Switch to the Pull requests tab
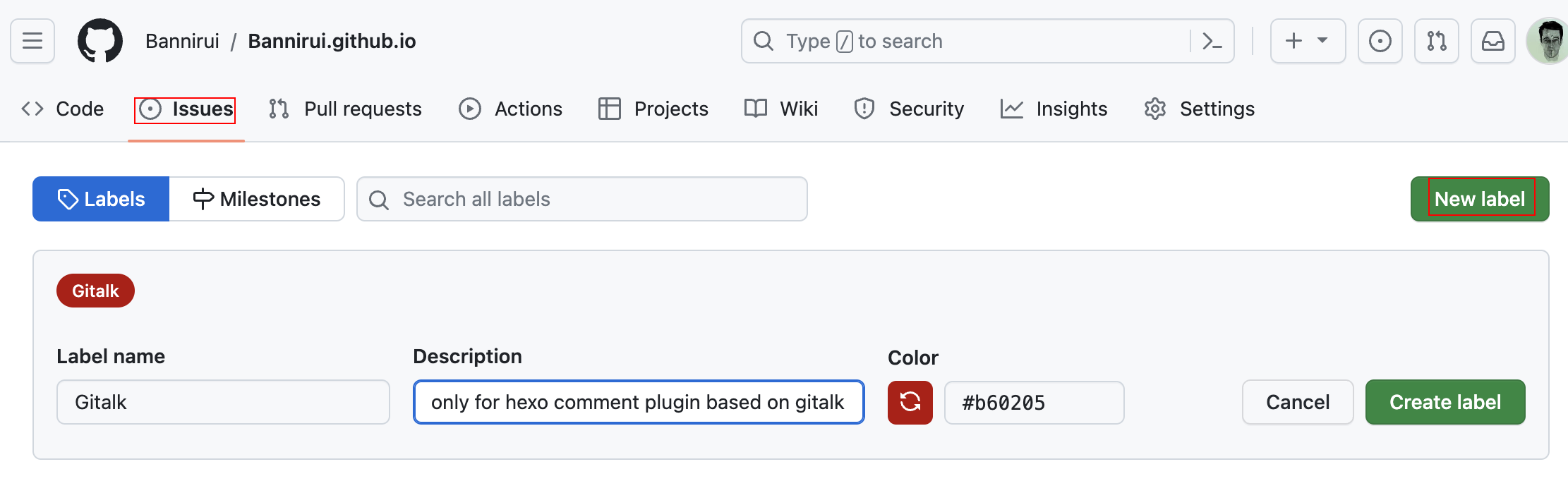Screen dimensions: 1568x481 click(x=345, y=109)
